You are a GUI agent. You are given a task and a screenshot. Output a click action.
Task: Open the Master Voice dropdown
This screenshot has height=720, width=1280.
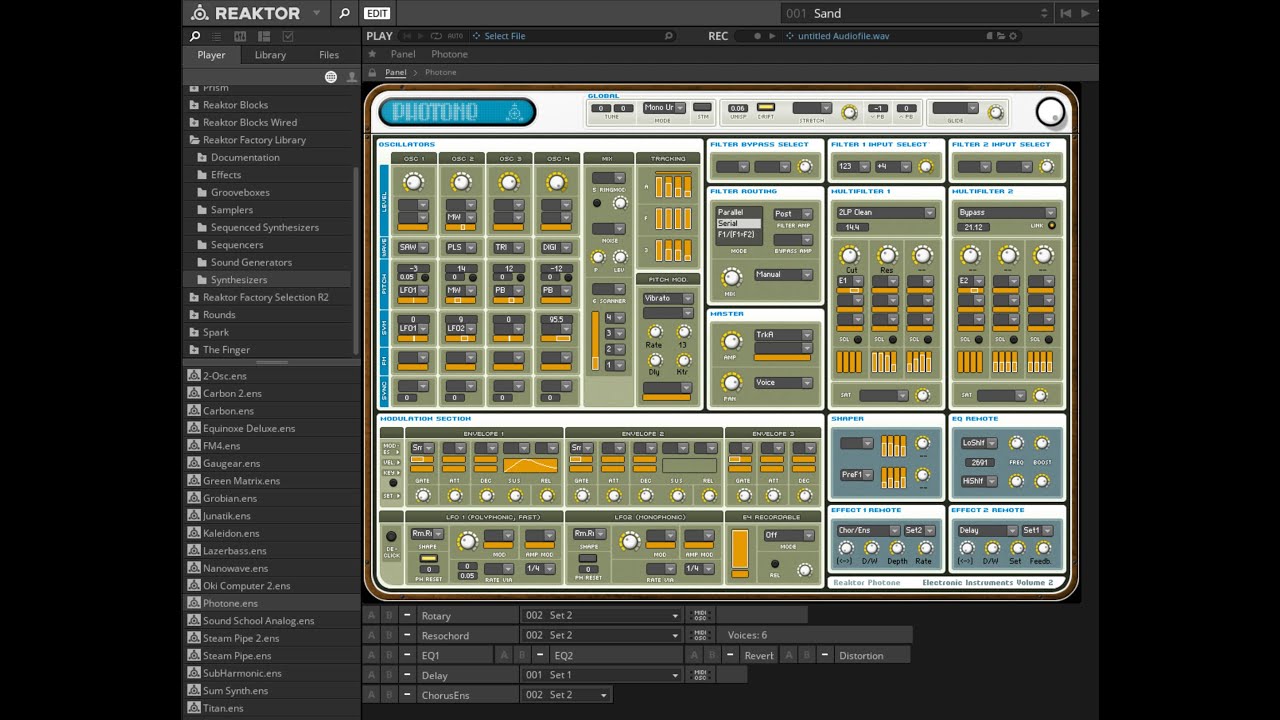(x=783, y=382)
